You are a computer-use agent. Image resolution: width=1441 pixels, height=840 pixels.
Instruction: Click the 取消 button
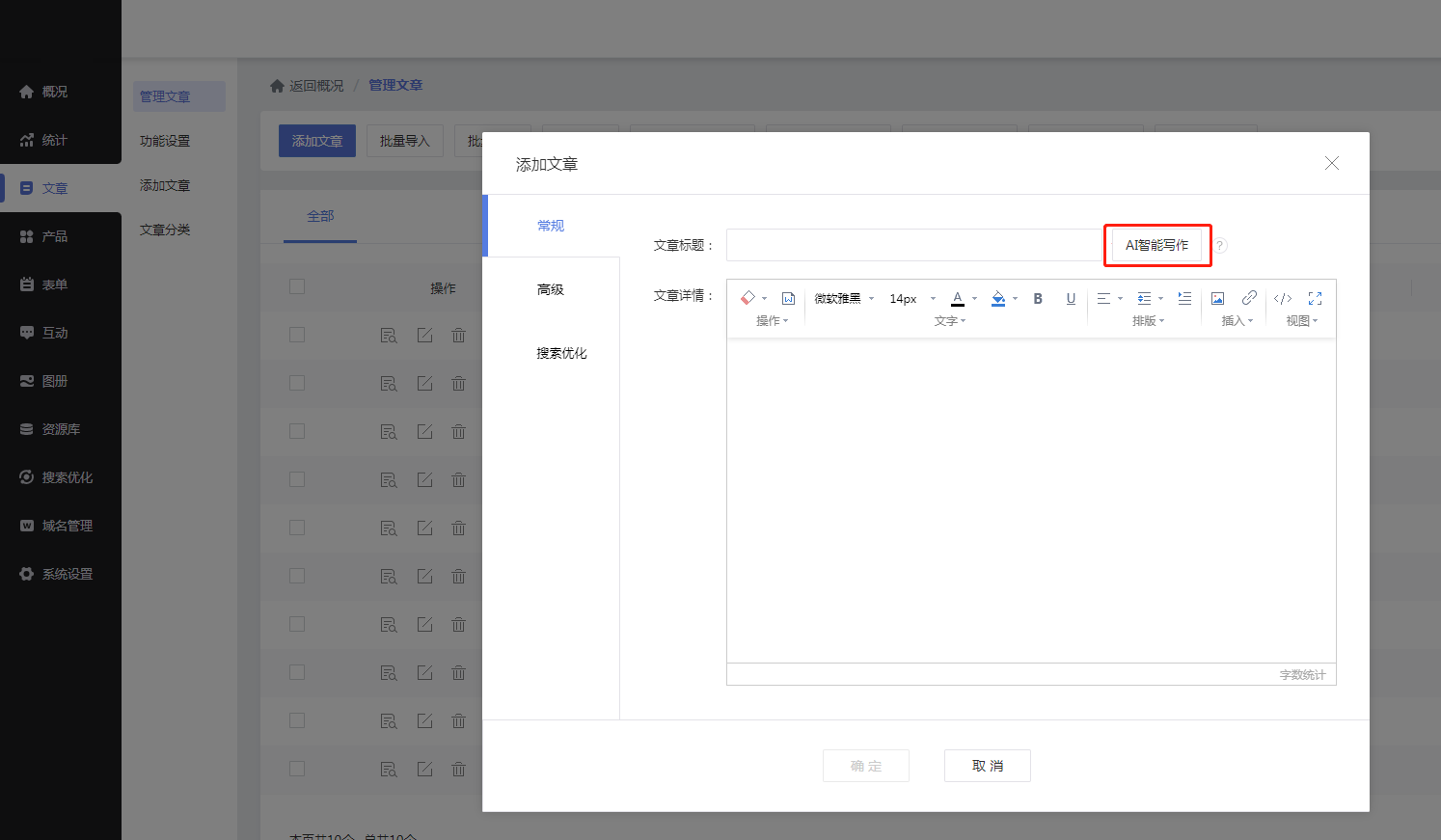pyautogui.click(x=987, y=766)
